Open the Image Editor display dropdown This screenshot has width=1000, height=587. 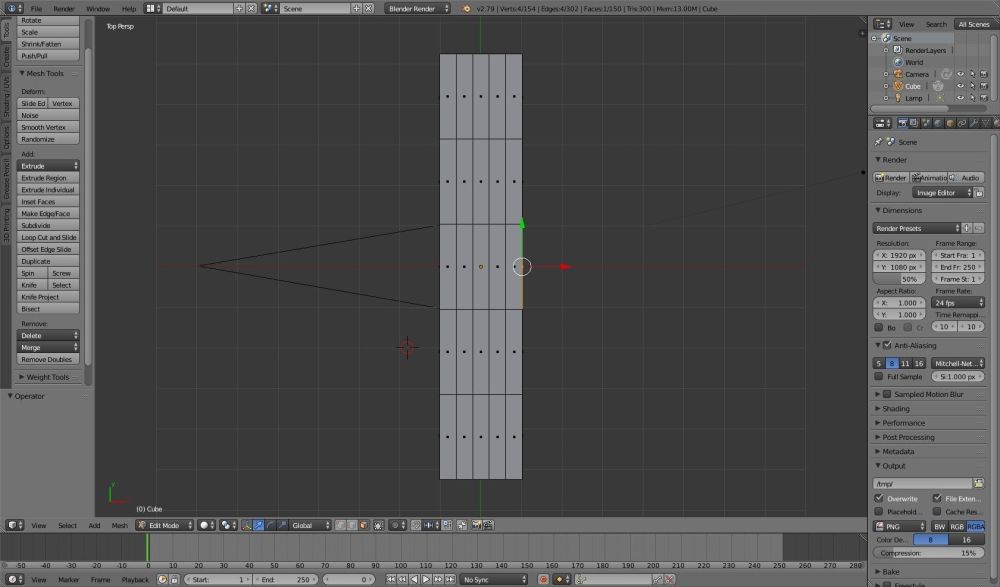(x=942, y=193)
